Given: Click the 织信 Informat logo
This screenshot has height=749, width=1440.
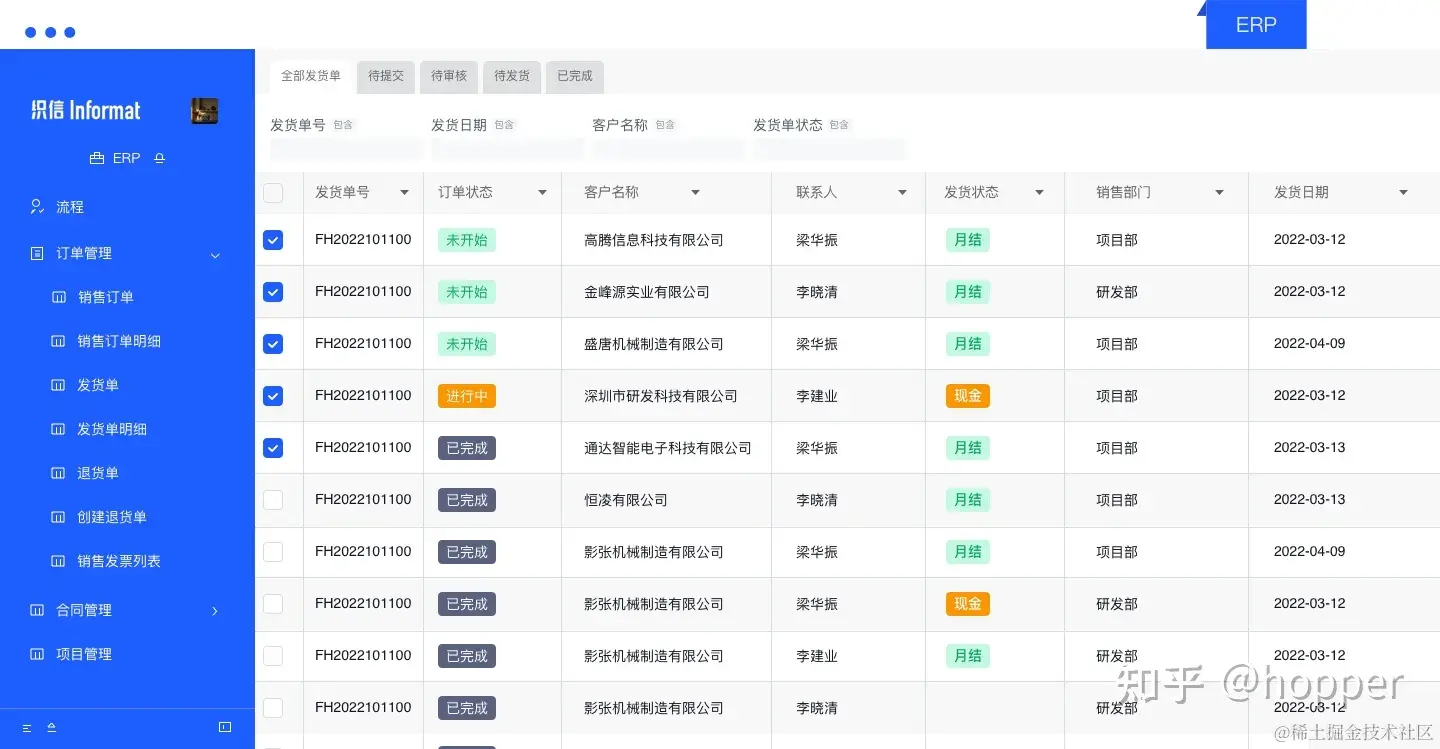Looking at the screenshot, I should click(x=86, y=110).
